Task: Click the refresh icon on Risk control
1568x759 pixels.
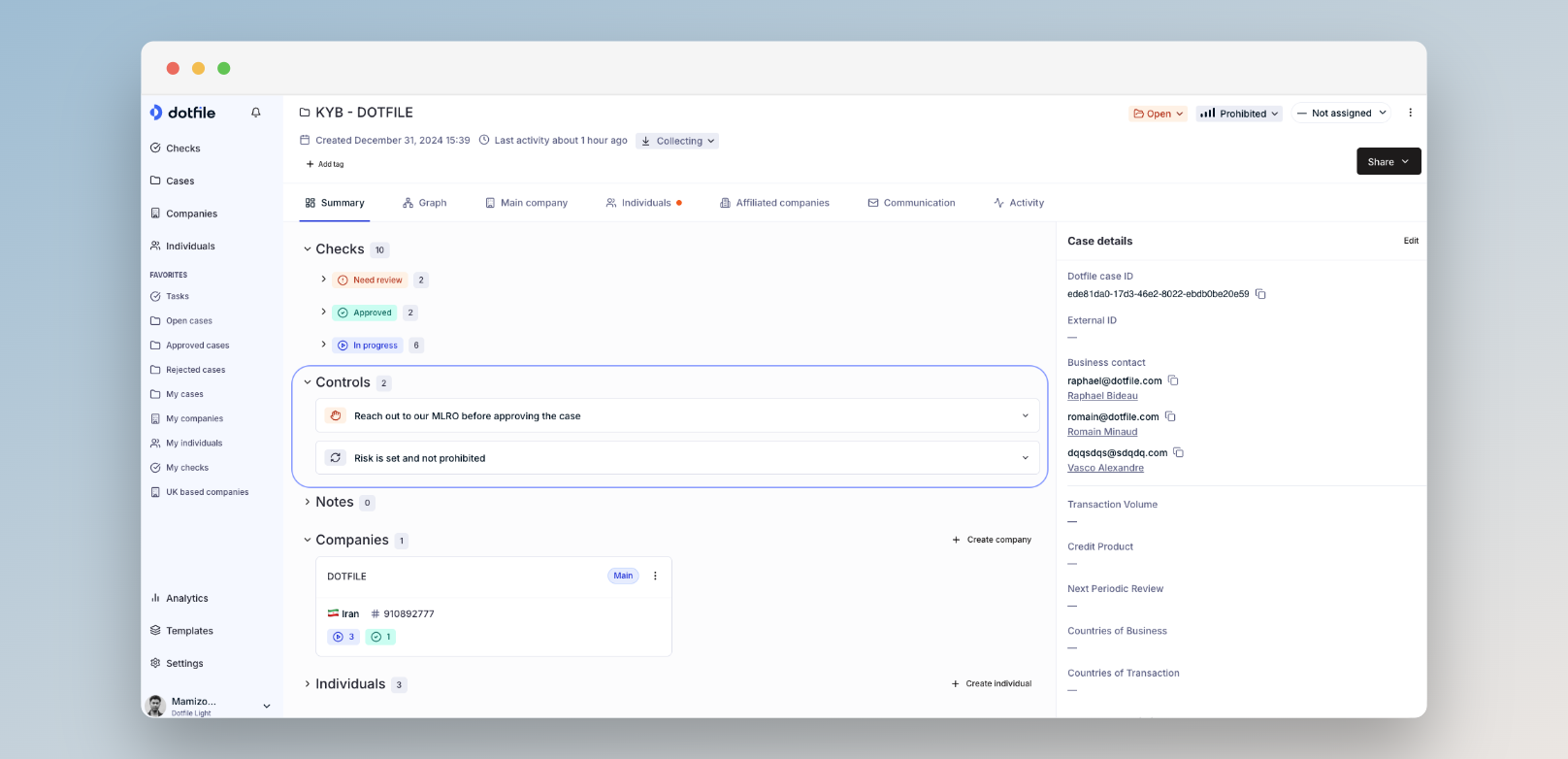Action: [336, 457]
